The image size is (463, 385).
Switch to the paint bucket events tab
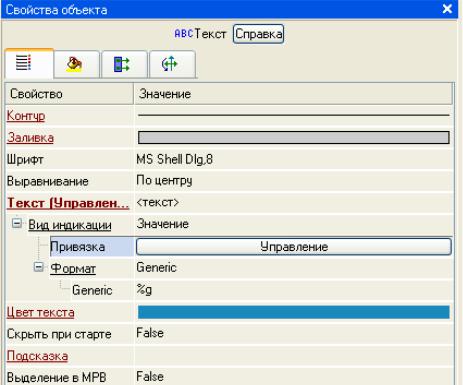click(x=76, y=64)
